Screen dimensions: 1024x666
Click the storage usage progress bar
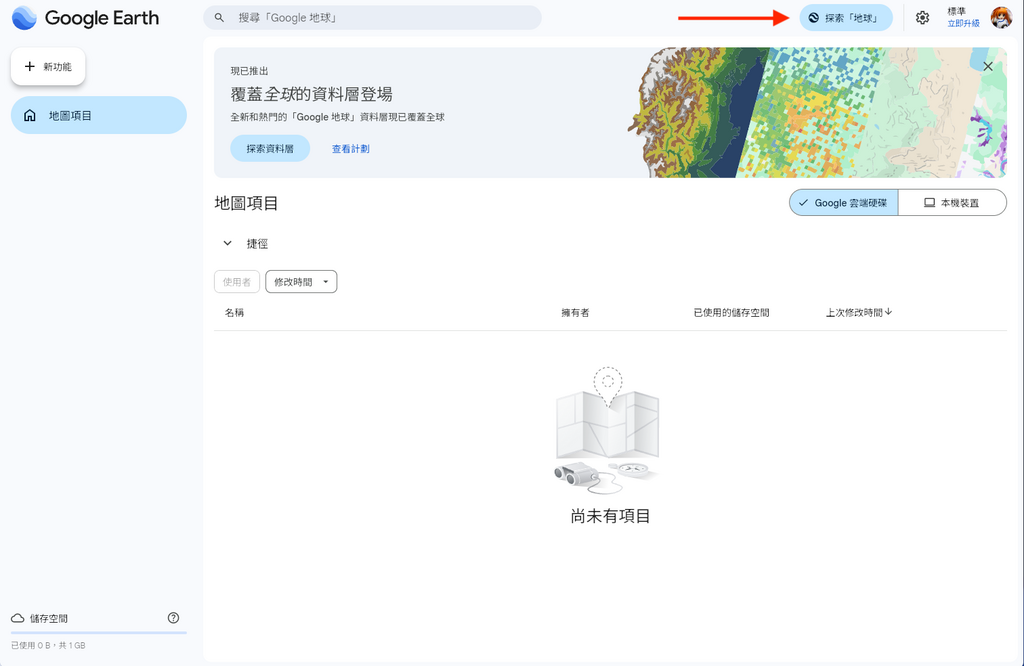point(99,633)
